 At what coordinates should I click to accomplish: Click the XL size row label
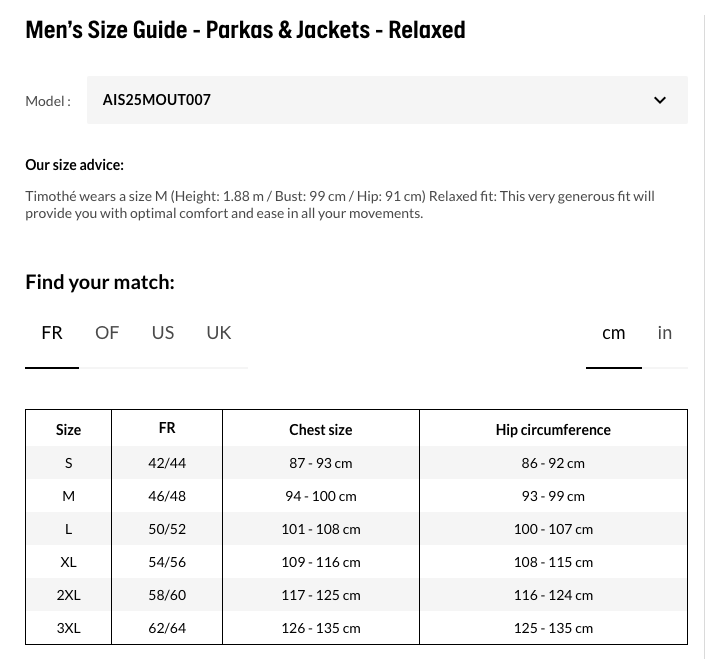[68, 562]
